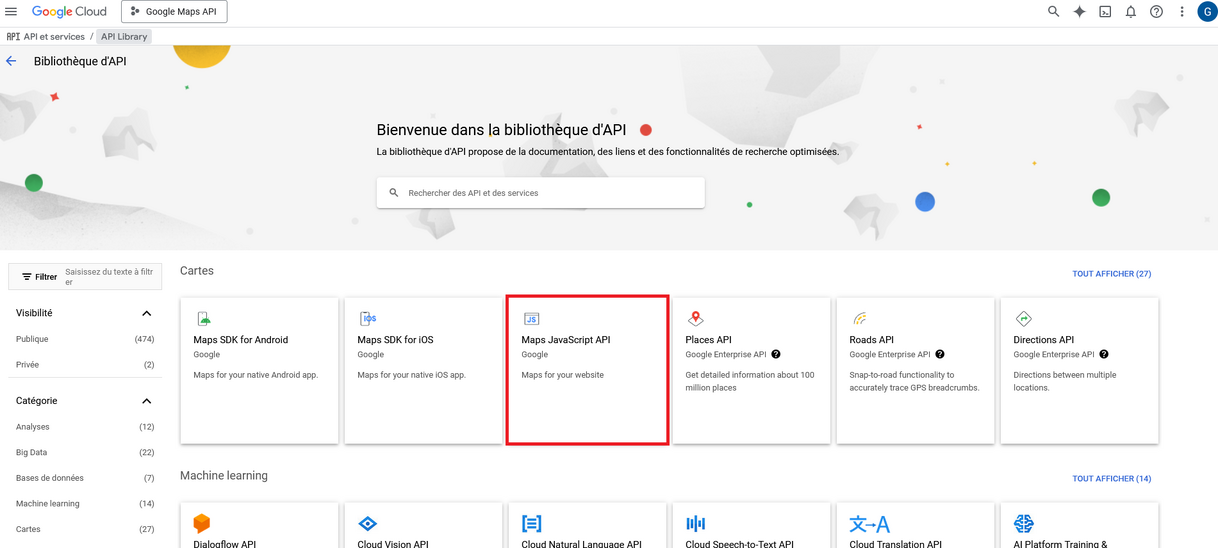Click the Cloud Vision API icon

click(x=368, y=523)
